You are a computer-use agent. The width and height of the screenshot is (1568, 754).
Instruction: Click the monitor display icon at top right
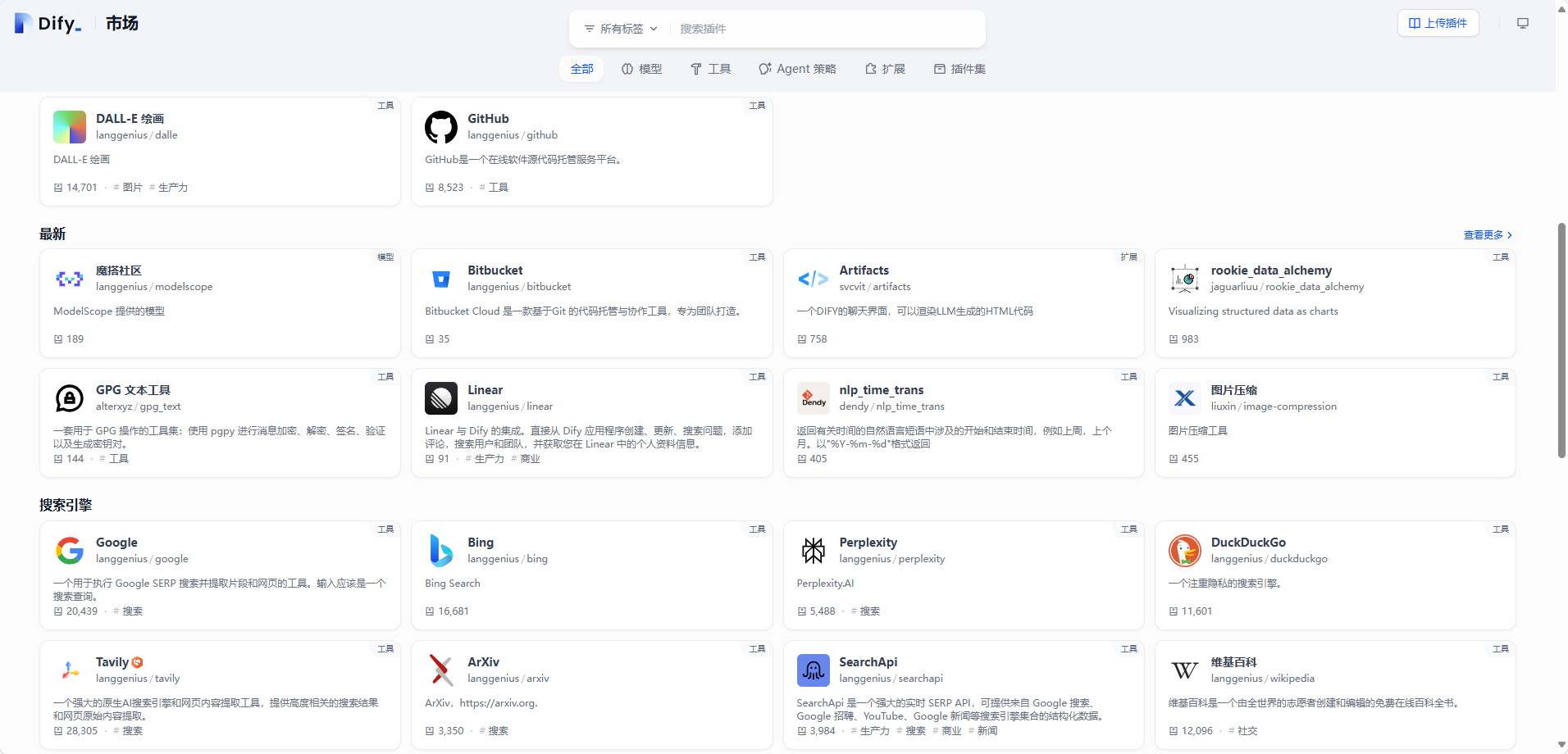1523,23
